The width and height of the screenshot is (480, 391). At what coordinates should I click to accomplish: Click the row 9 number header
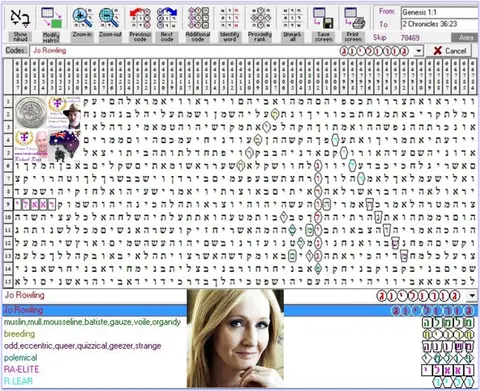(x=8, y=204)
